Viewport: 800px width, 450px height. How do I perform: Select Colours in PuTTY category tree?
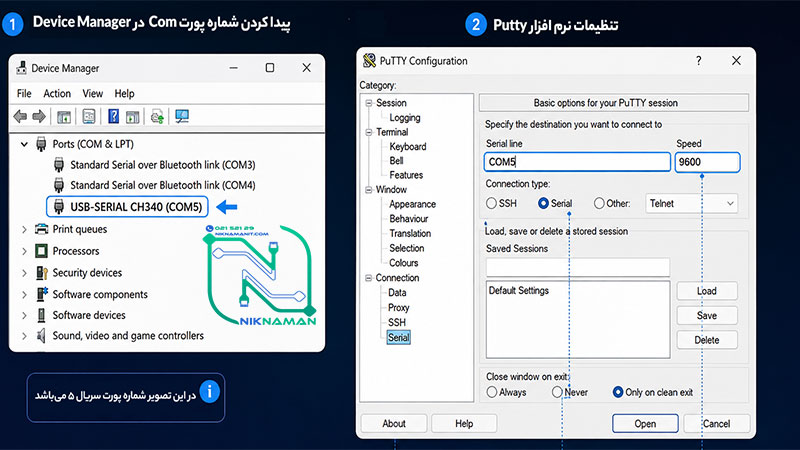[x=404, y=263]
